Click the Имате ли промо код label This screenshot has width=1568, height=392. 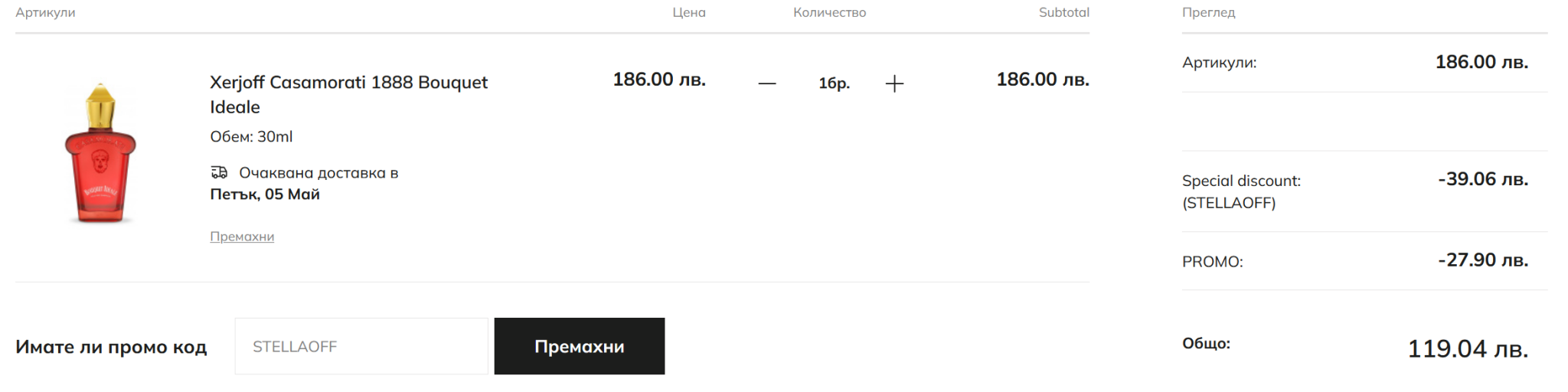pyautogui.click(x=111, y=347)
